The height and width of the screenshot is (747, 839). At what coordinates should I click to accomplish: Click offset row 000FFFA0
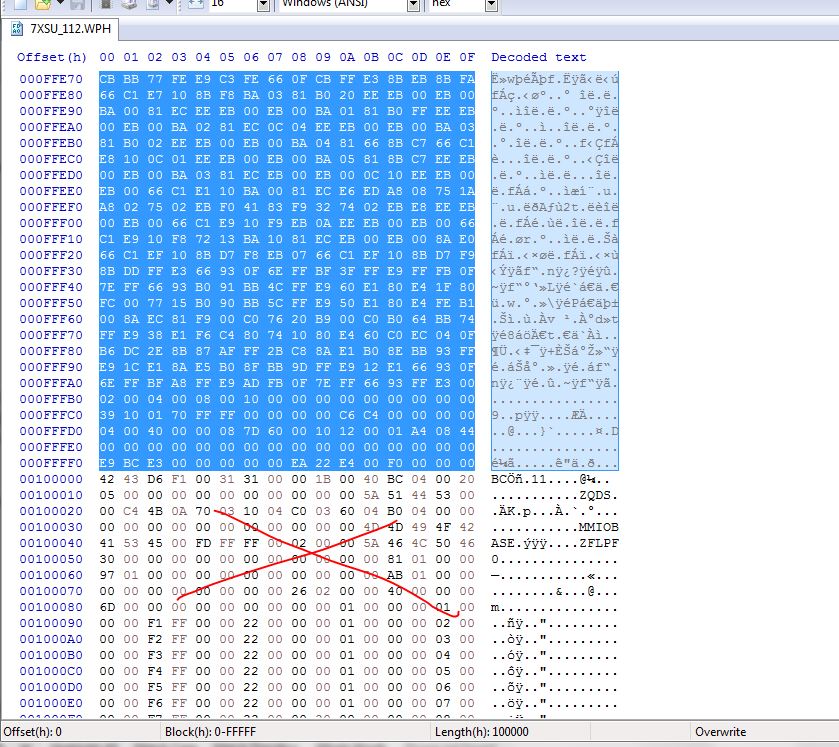point(51,383)
